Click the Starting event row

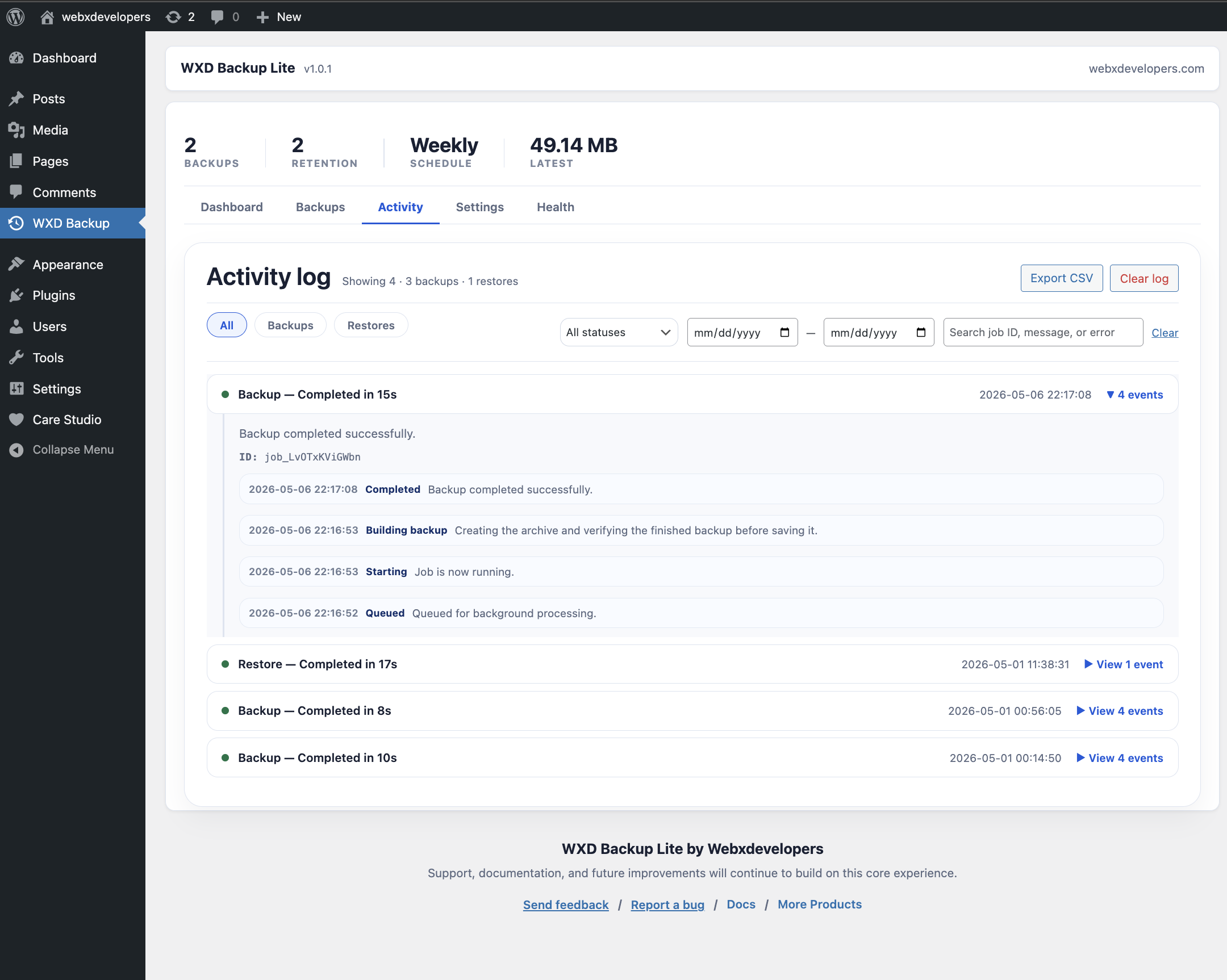[x=701, y=572]
